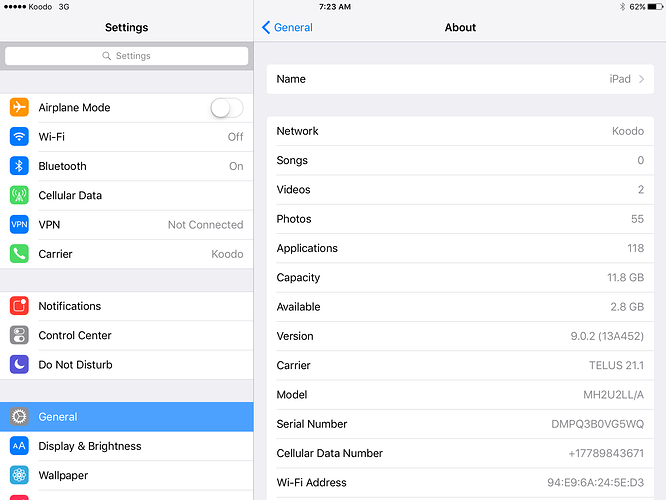This screenshot has width=666, height=500.
Task: Tap the Display & Brightness AA icon
Action: [19, 446]
